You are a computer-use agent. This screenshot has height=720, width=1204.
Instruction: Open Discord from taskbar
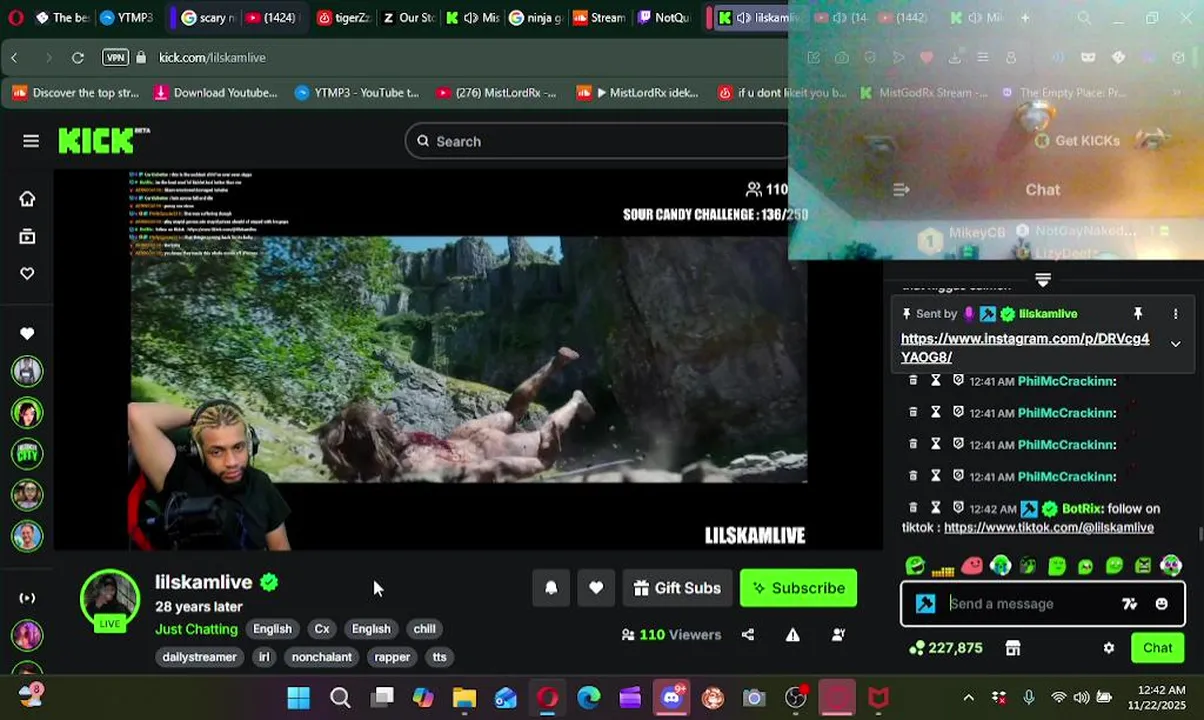tap(671, 698)
